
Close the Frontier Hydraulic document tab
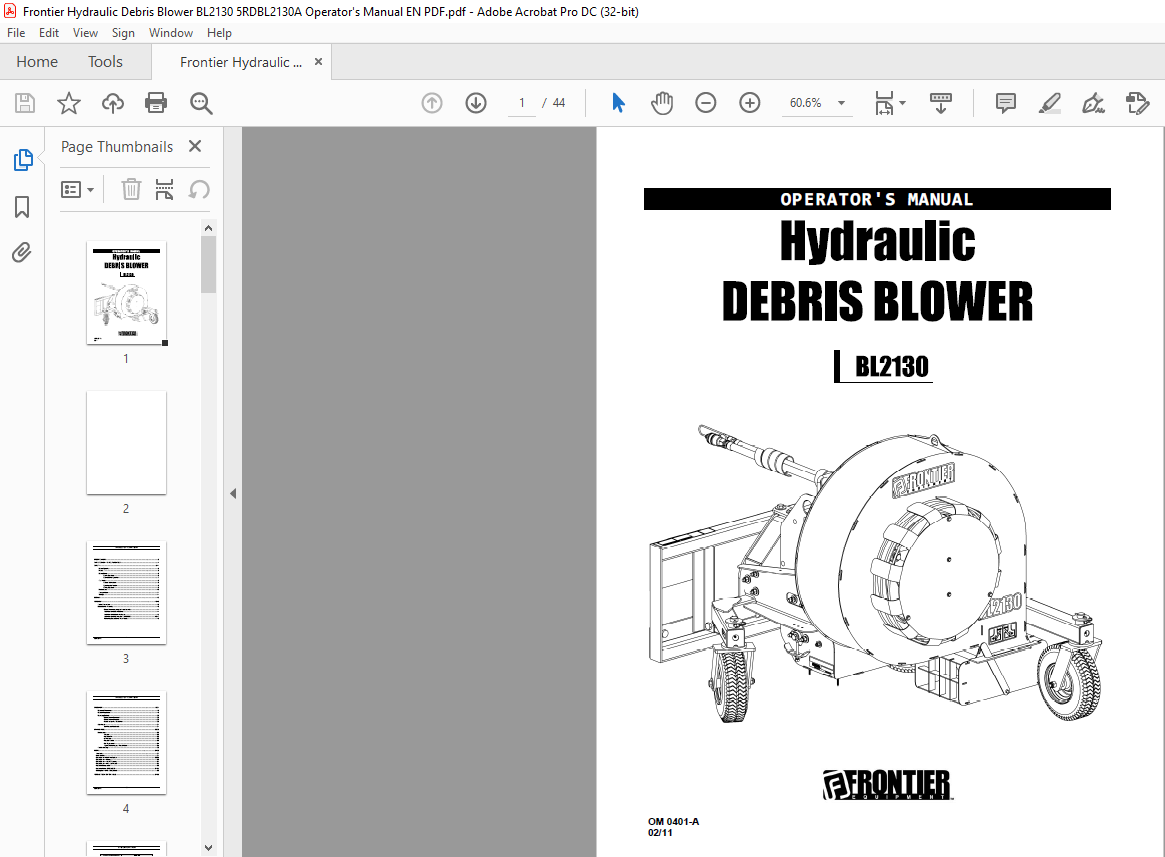click(x=318, y=62)
